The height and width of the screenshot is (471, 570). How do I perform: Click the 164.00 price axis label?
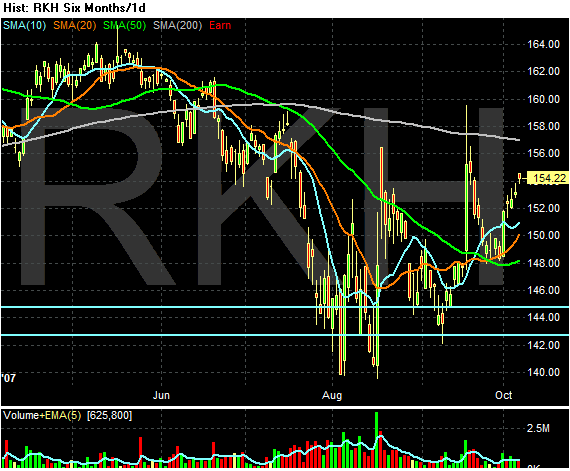click(544, 44)
